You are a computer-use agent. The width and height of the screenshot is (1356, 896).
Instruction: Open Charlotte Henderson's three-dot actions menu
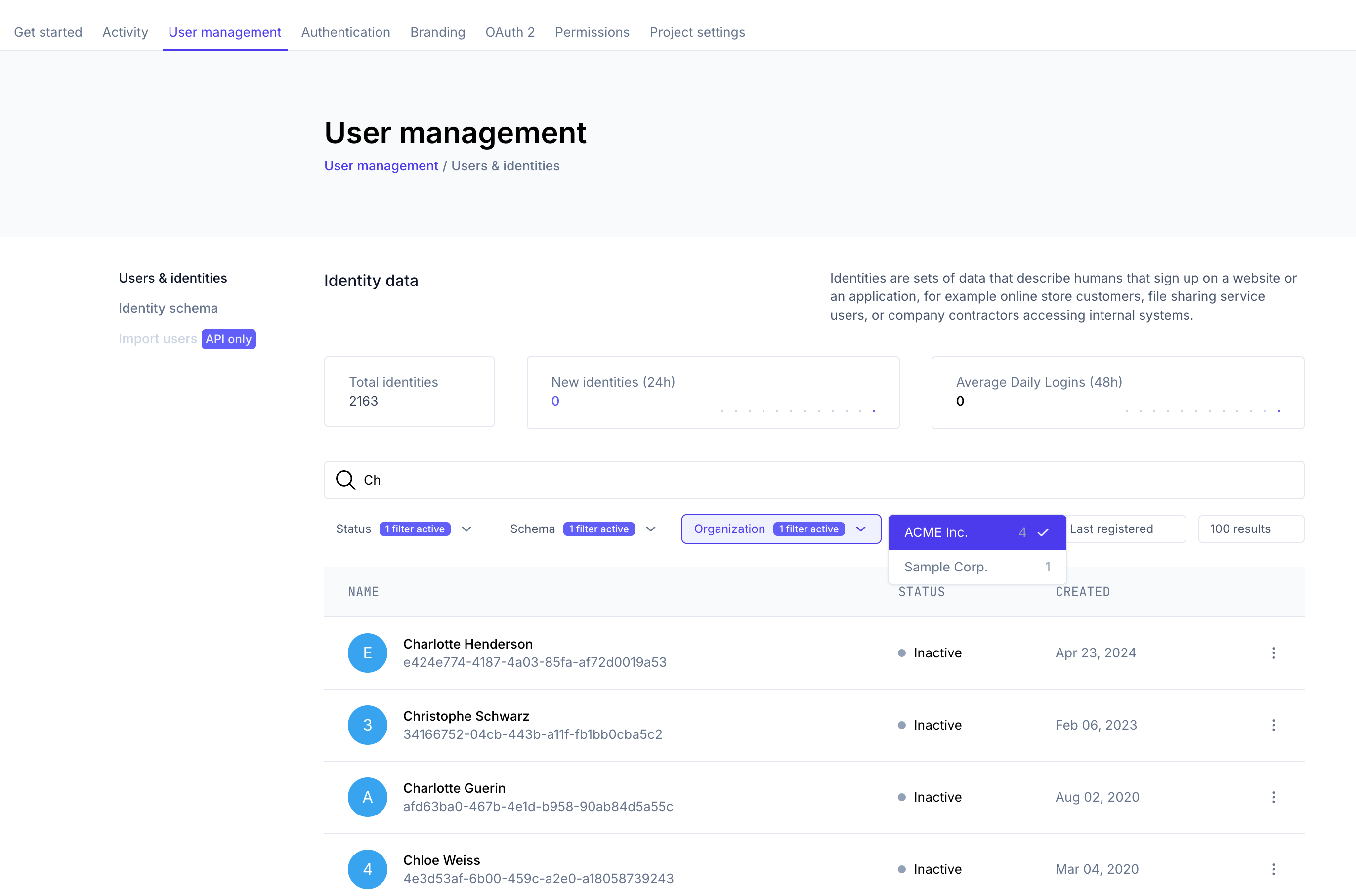tap(1273, 653)
